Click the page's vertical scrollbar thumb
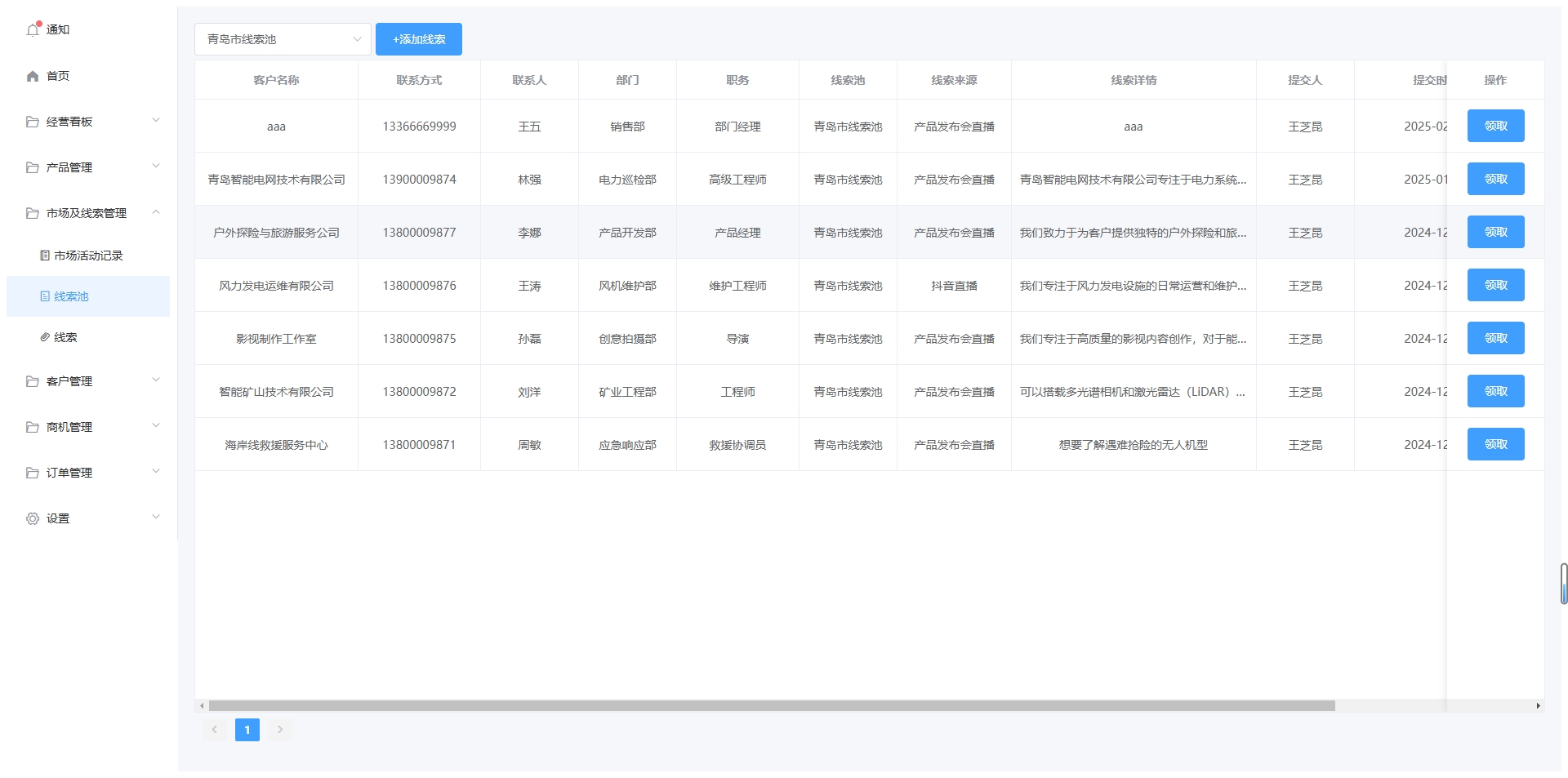 [x=1564, y=584]
